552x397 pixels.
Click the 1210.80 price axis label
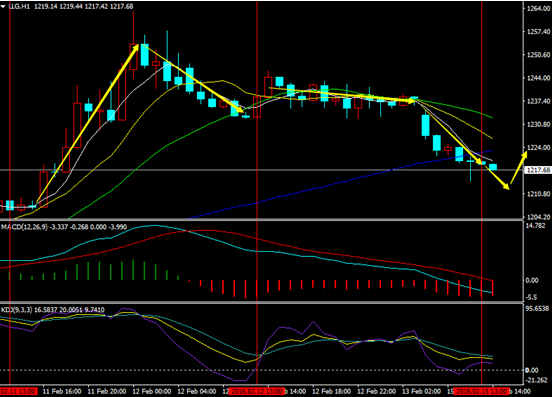point(539,194)
